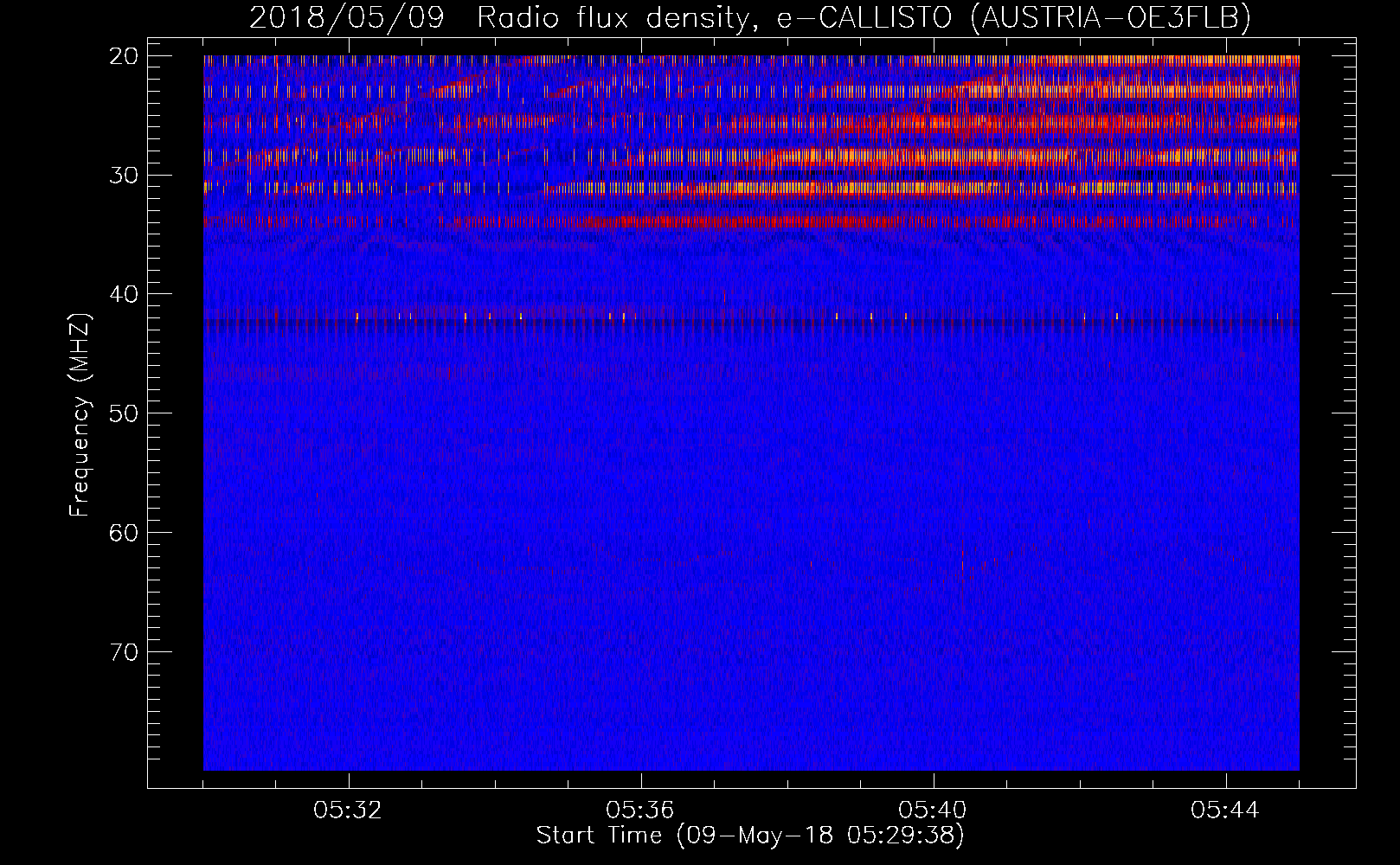Click the 20 frequency tick label
The width and height of the screenshot is (1400, 865).
coord(125,56)
